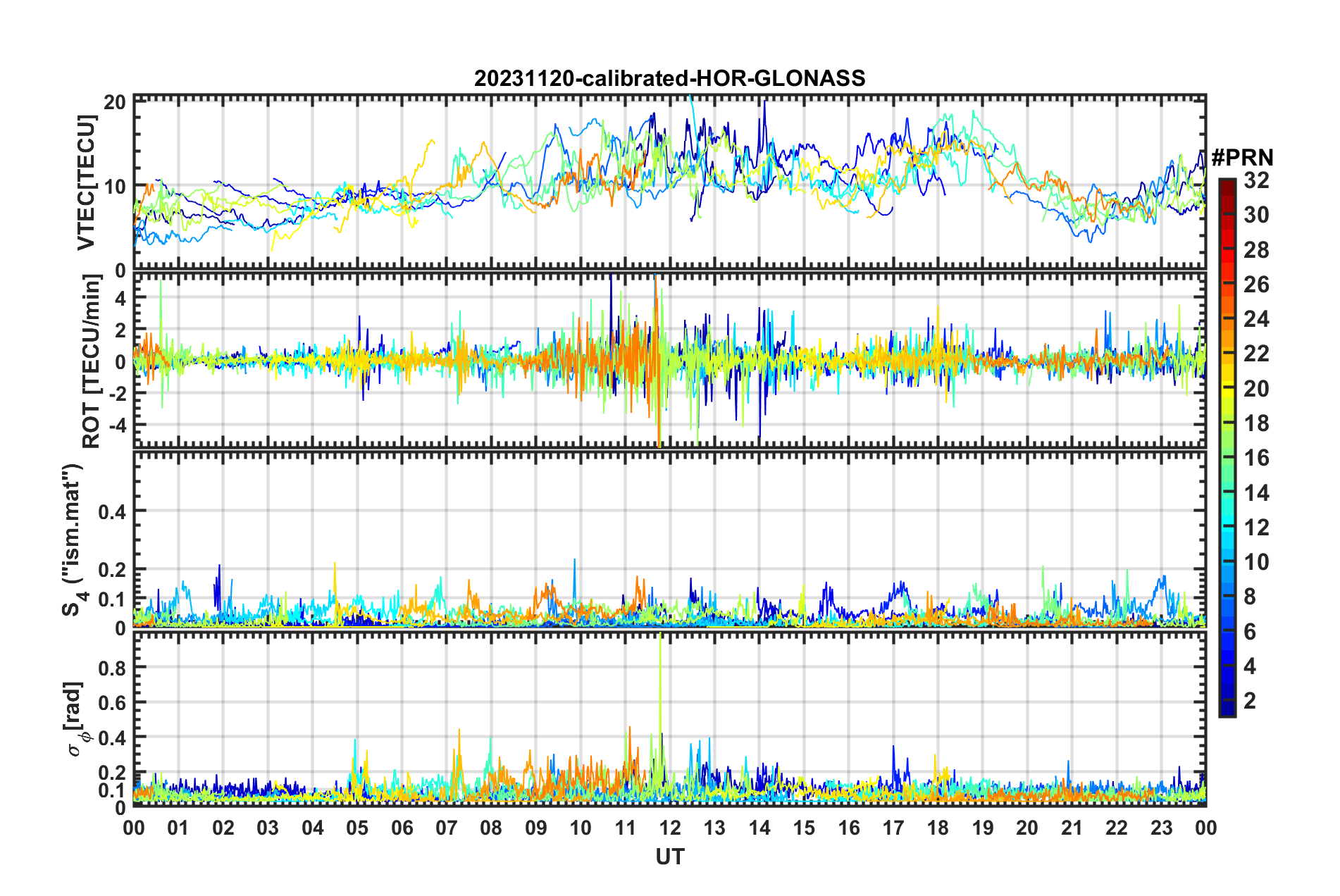Click colorbar tick label 20
Screen dimensions: 1340x896
(x=1256, y=389)
